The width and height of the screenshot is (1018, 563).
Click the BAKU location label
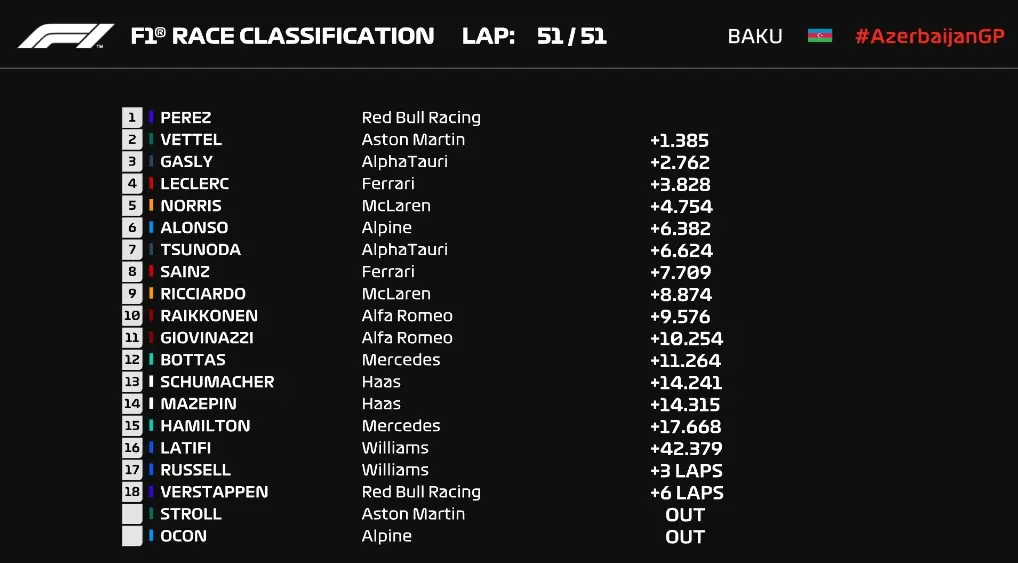coord(755,36)
